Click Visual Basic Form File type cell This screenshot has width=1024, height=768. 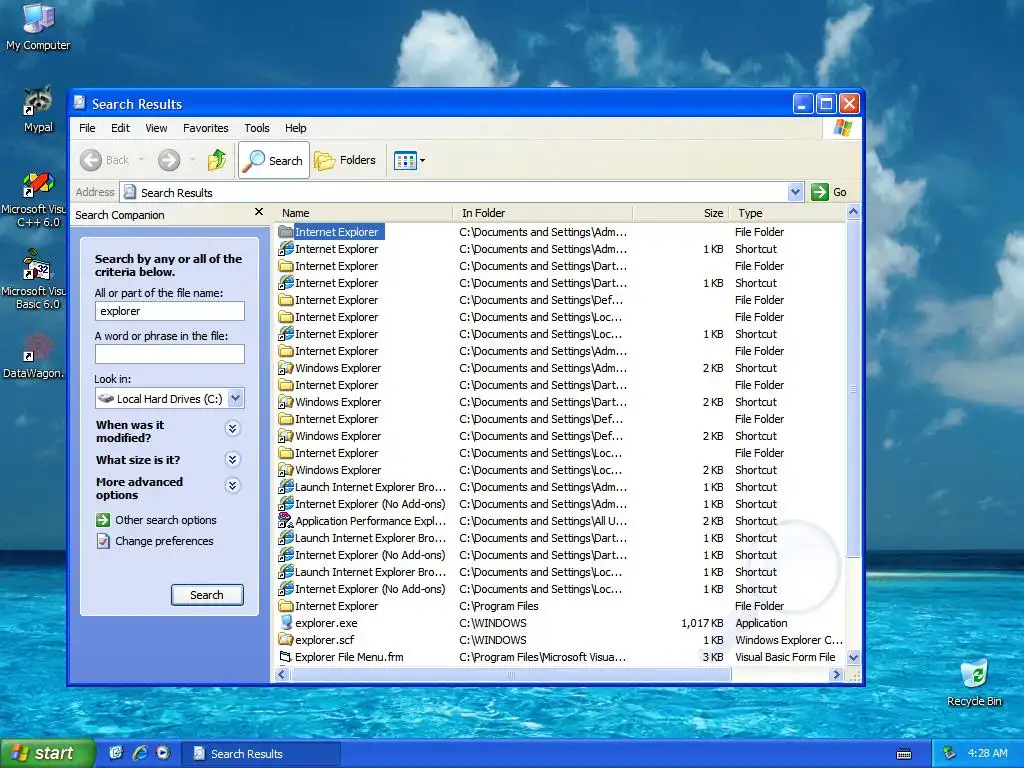pos(785,657)
